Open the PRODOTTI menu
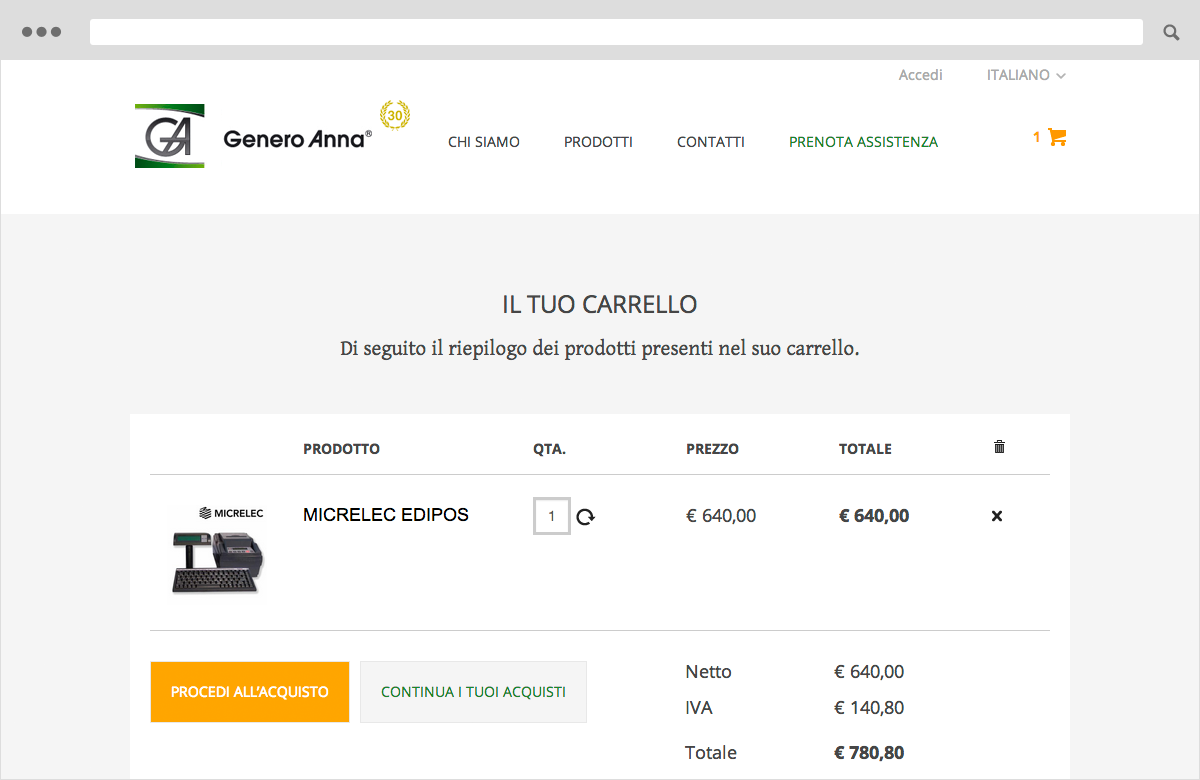This screenshot has height=780, width=1200. tap(598, 142)
